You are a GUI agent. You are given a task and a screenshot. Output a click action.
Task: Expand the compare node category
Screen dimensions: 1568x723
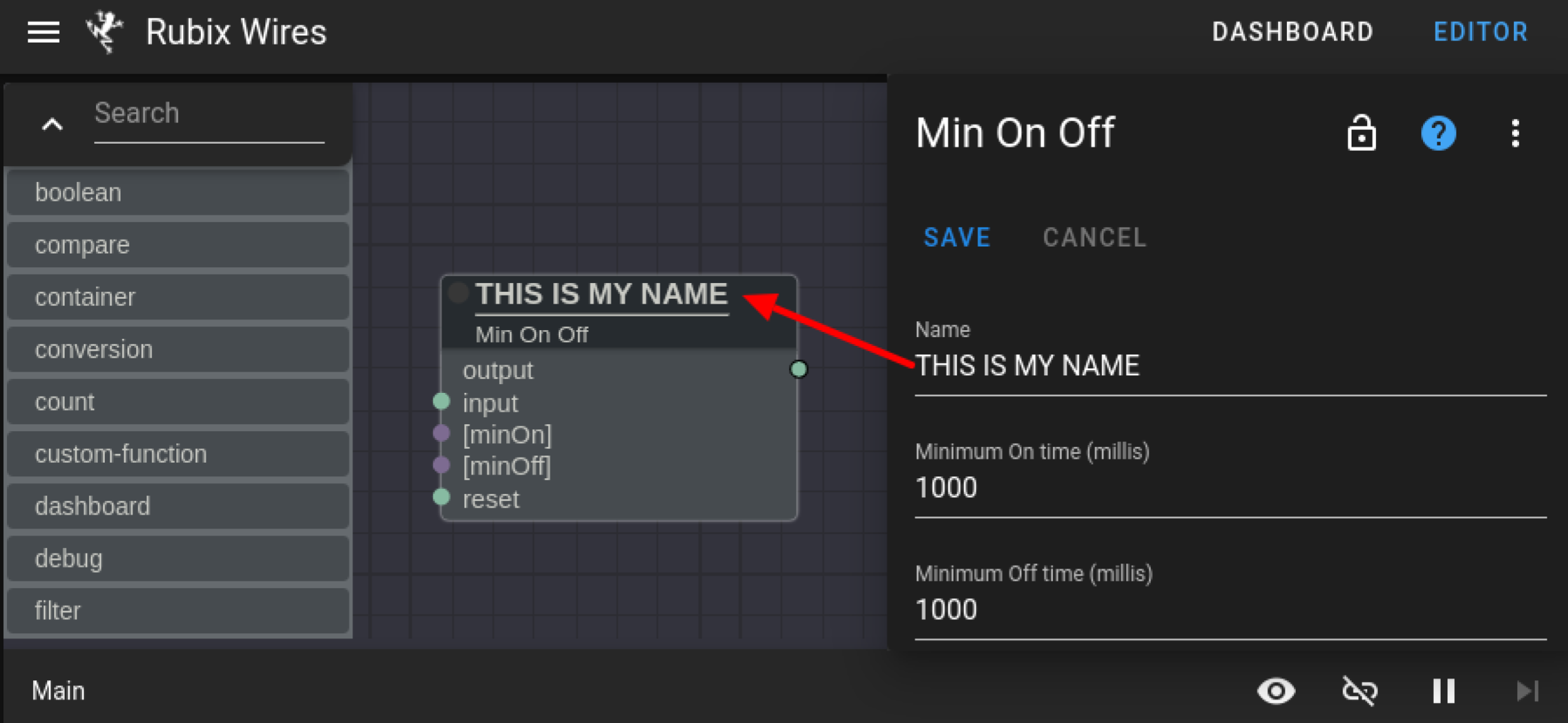click(x=178, y=245)
